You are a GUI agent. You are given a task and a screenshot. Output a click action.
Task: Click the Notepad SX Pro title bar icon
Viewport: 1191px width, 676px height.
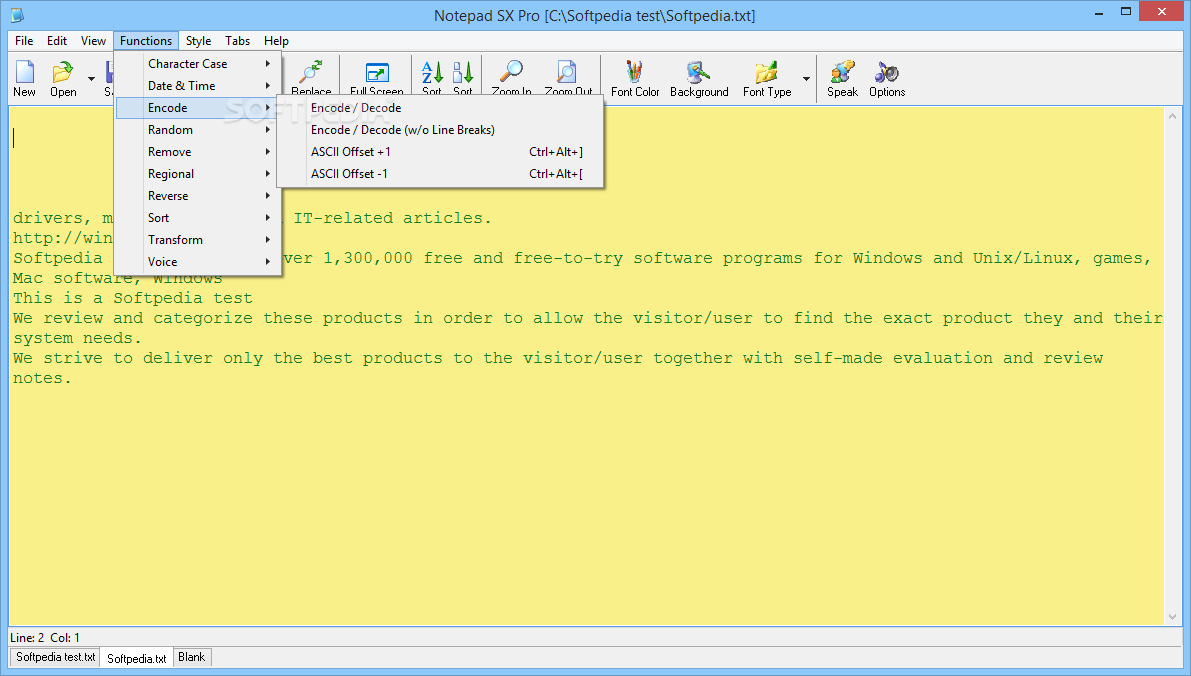[17, 14]
